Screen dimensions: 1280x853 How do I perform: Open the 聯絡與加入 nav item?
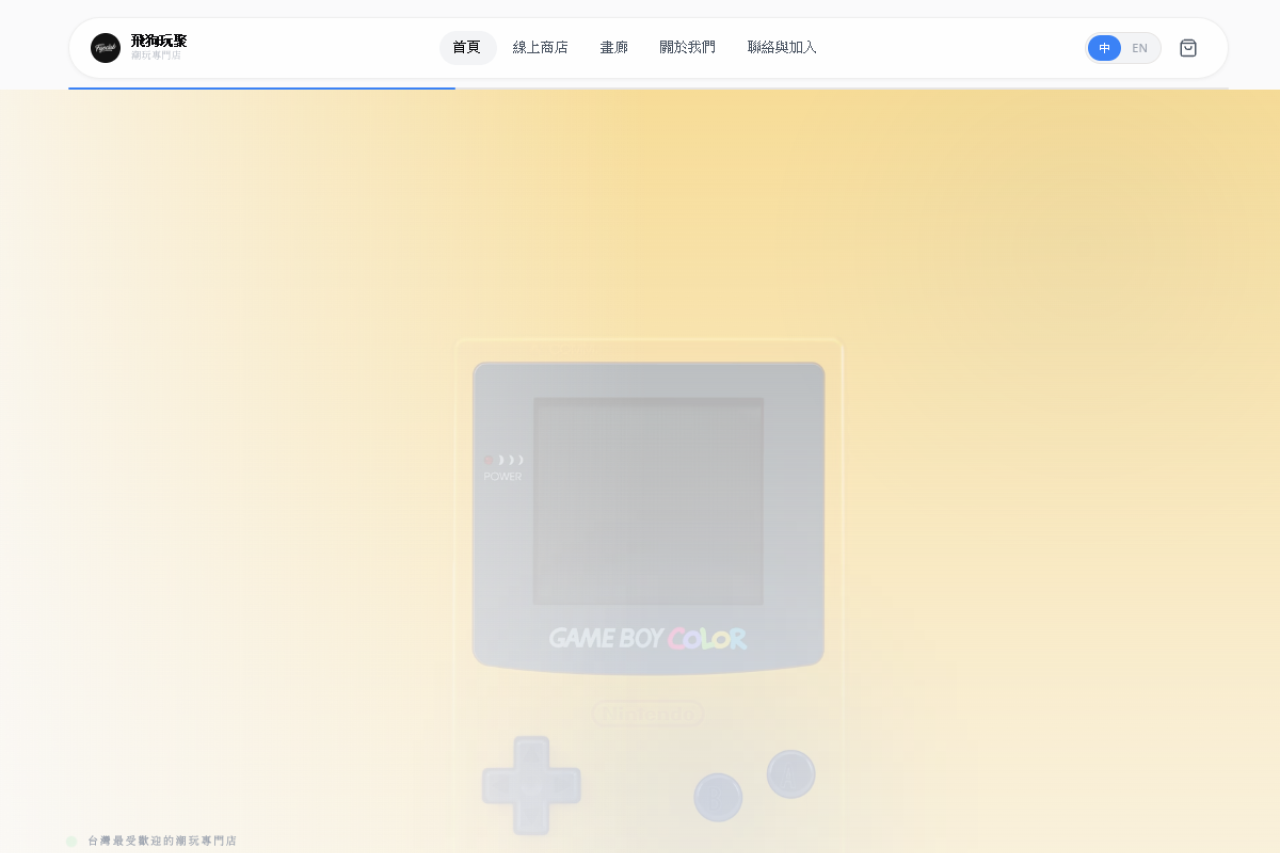(782, 48)
